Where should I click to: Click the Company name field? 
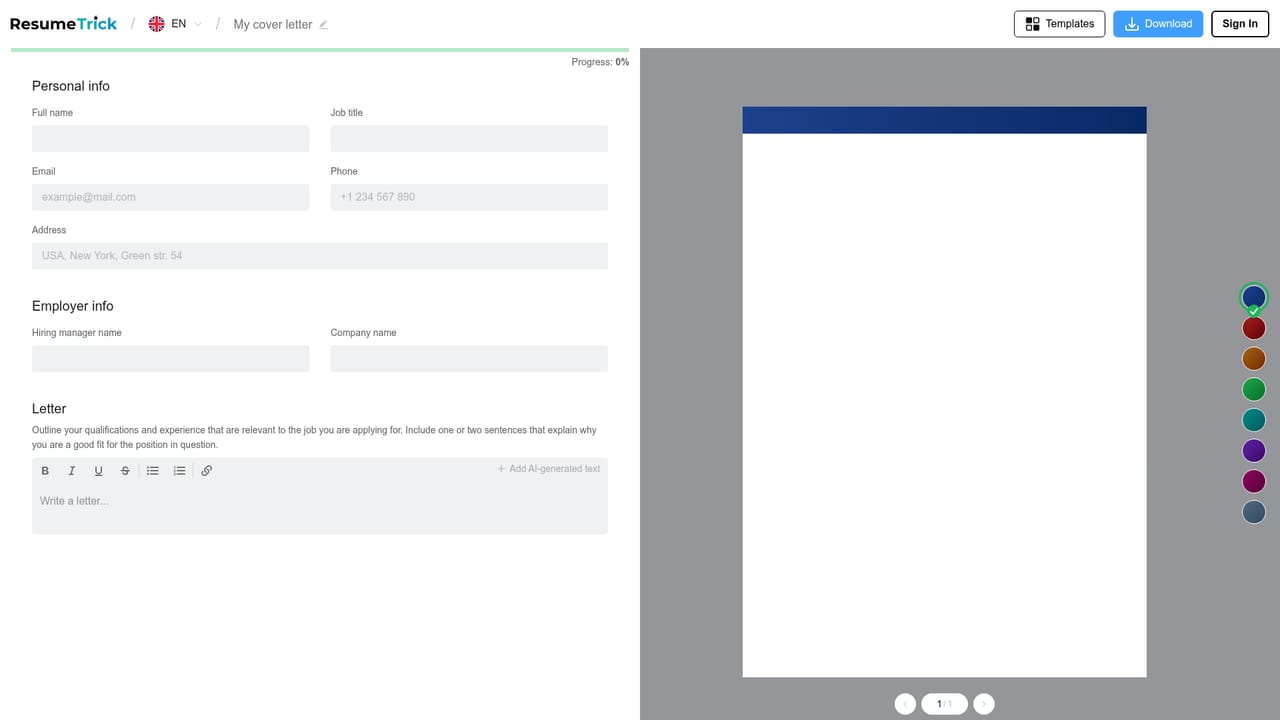(469, 359)
